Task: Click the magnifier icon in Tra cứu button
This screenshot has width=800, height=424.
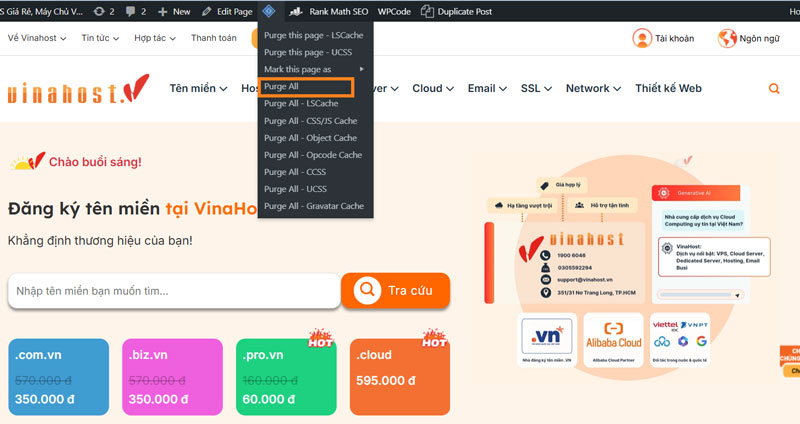Action: pyautogui.click(x=367, y=290)
